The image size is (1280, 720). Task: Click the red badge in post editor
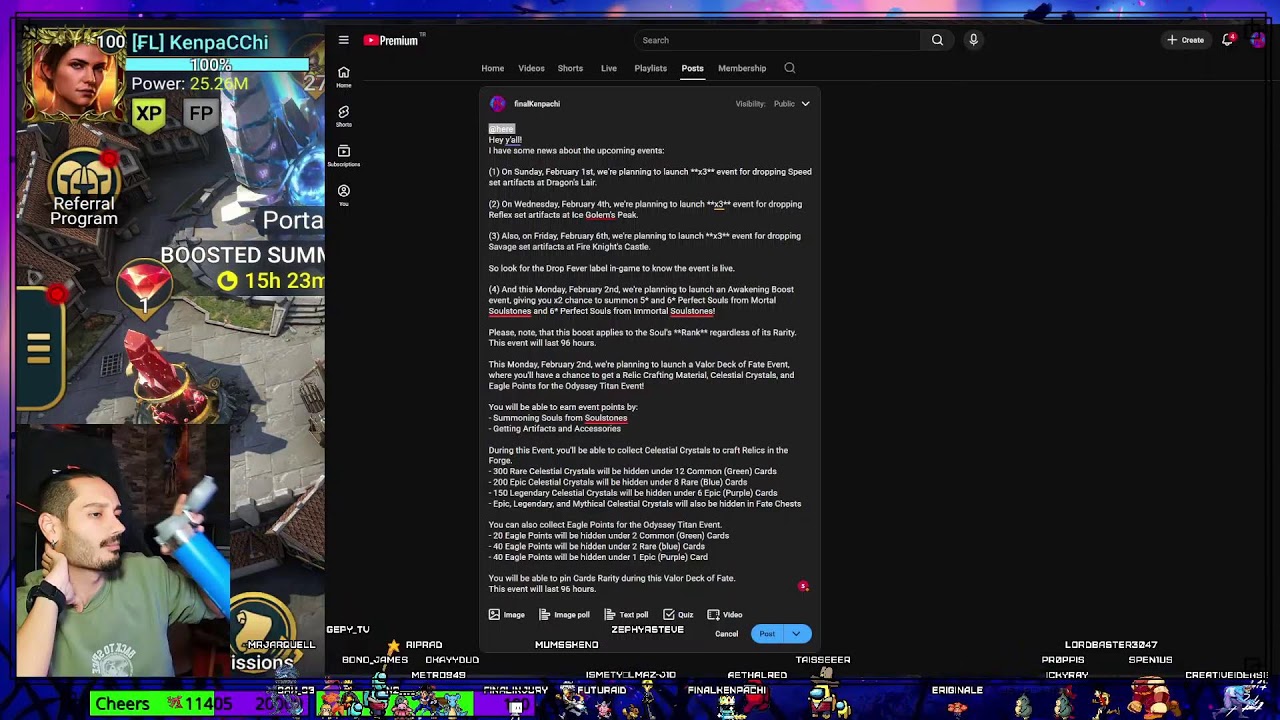click(x=803, y=586)
